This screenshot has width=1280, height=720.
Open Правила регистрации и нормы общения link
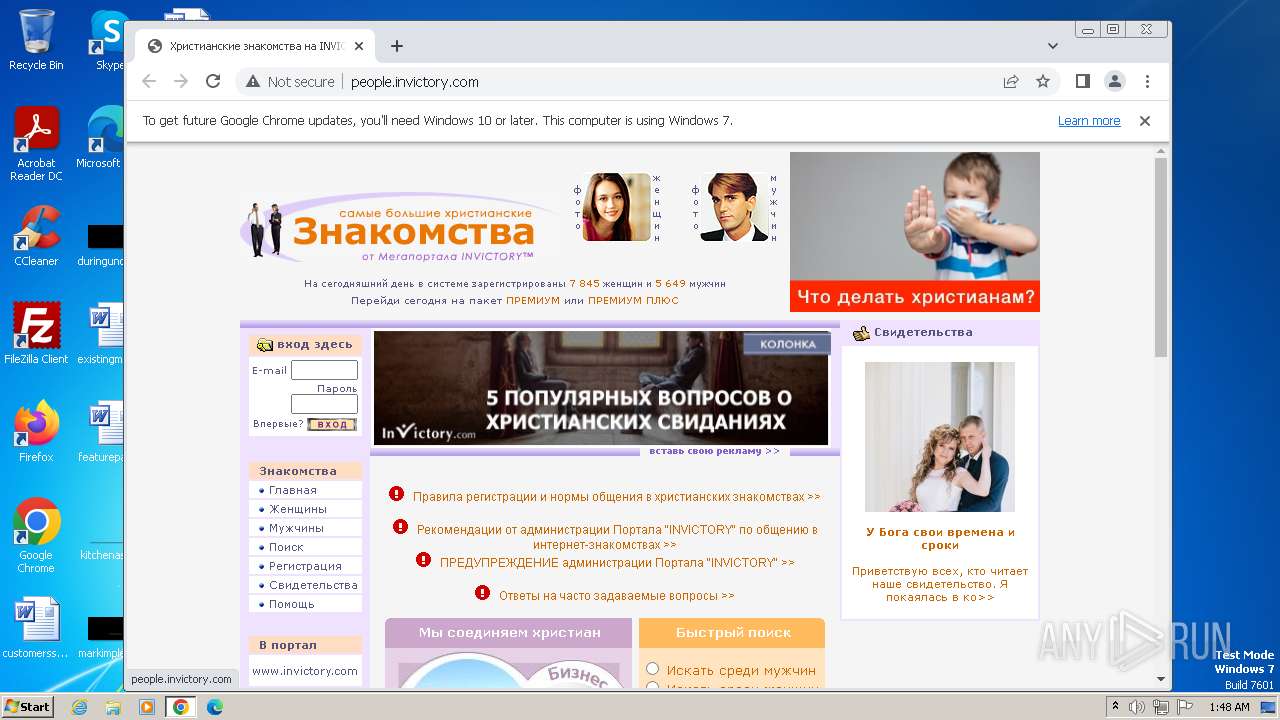616,497
